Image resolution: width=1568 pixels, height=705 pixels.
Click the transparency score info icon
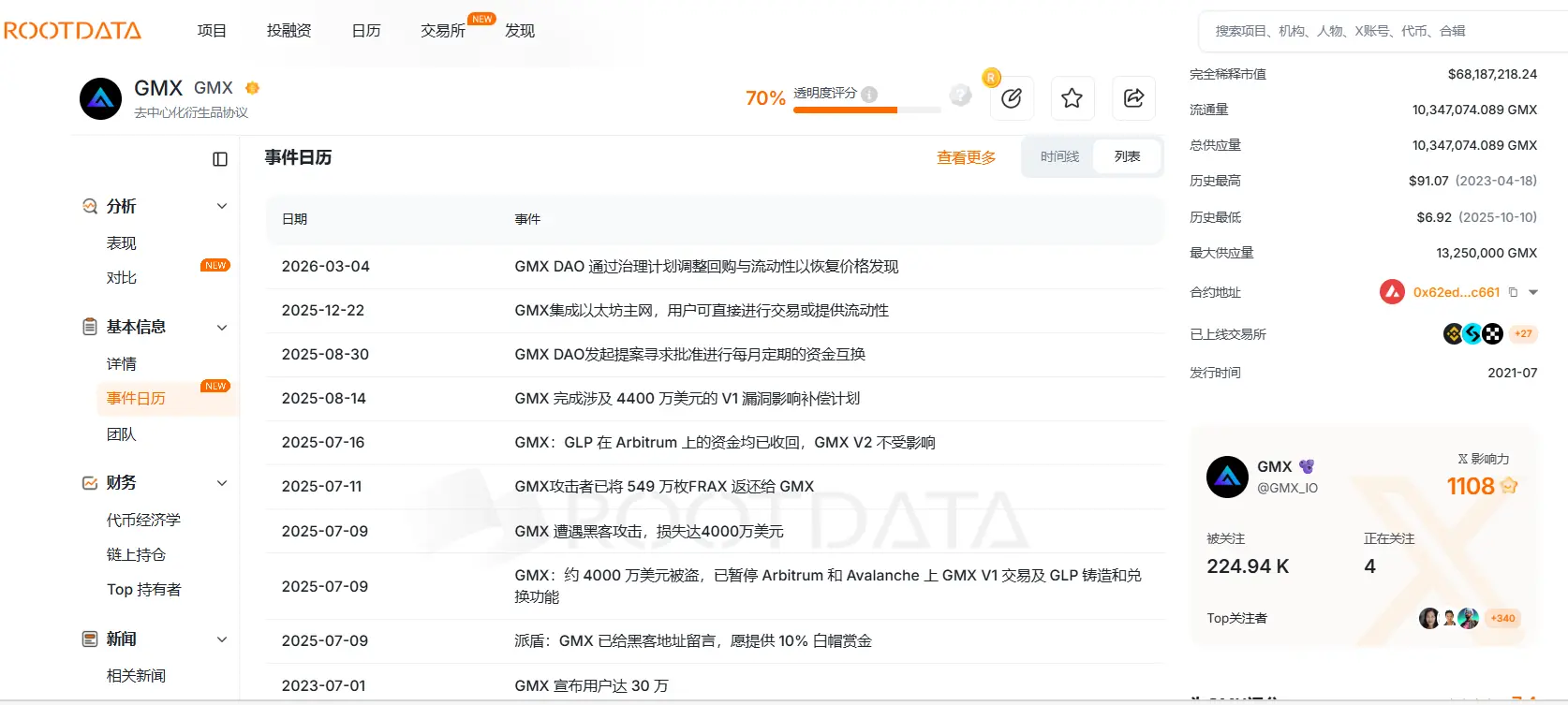click(869, 94)
